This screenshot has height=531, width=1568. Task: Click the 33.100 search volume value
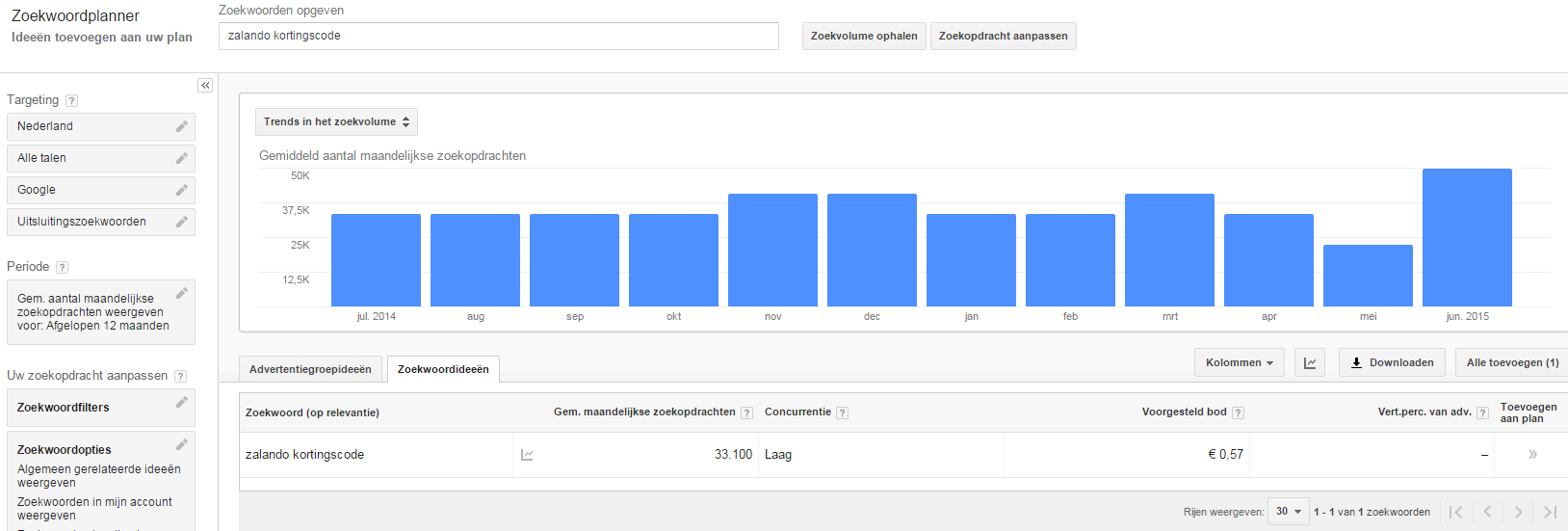coord(733,455)
